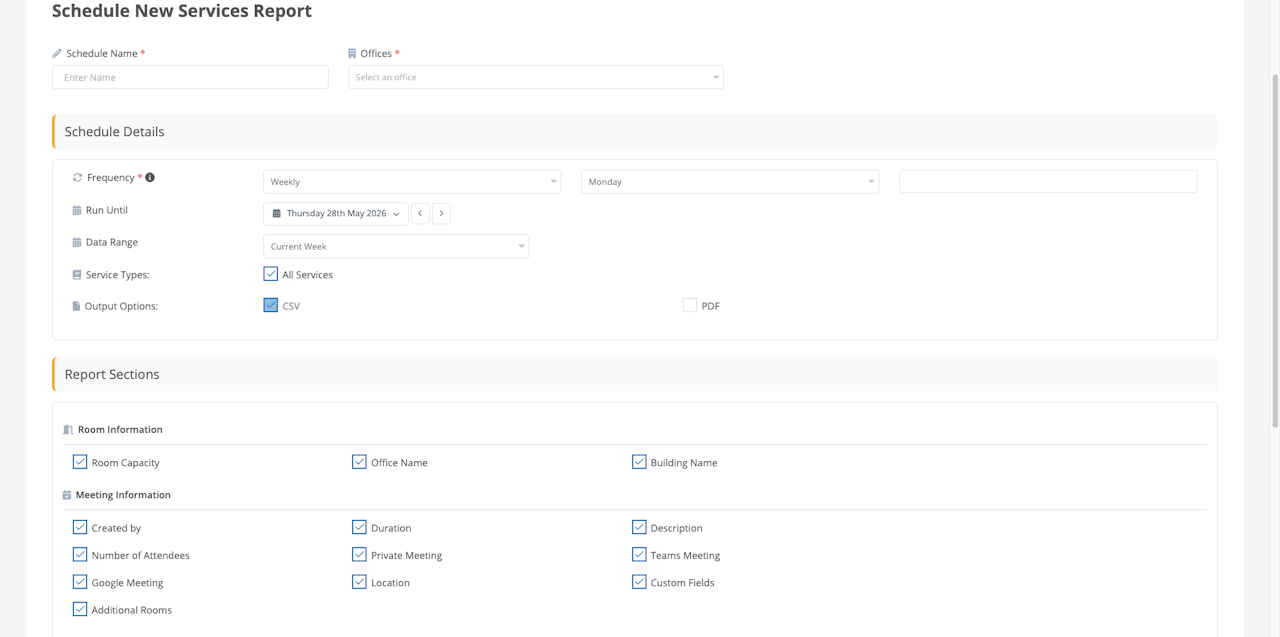Click the empty field next to Monday dropdown

click(x=1047, y=181)
